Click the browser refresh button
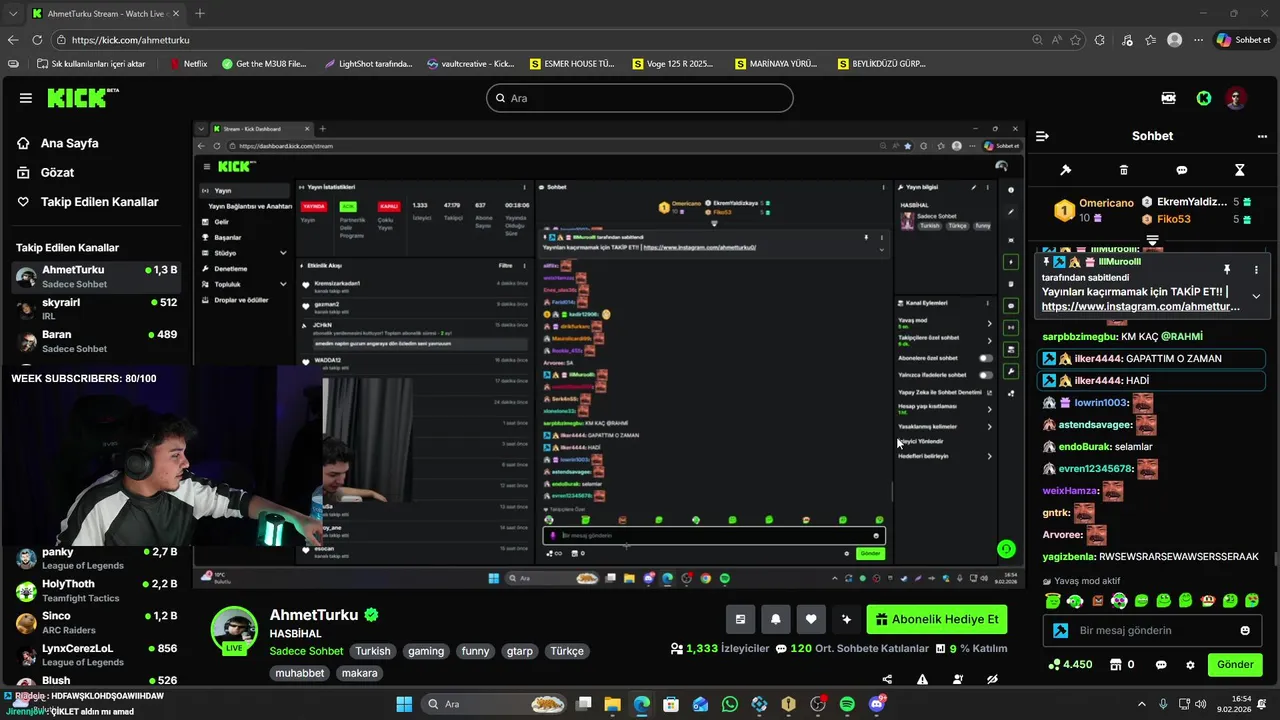This screenshot has height=720, width=1280. [x=37, y=40]
